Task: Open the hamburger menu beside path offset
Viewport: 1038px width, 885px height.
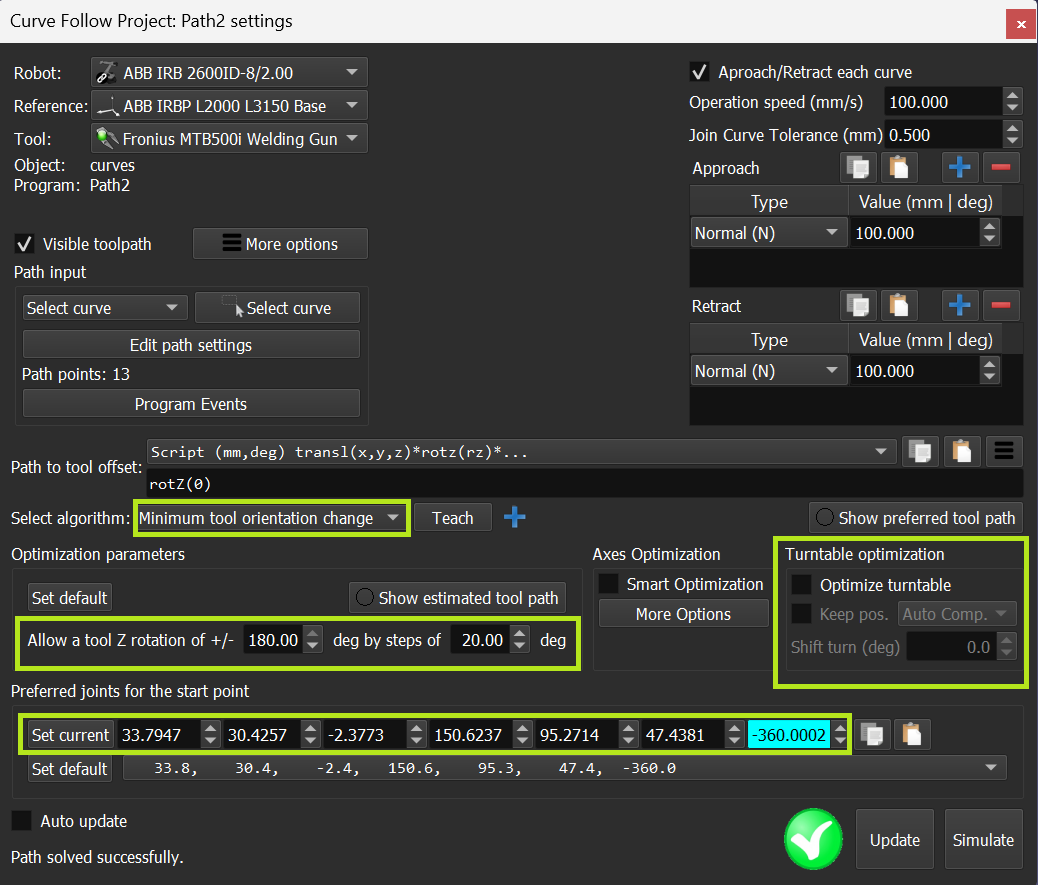Action: pos(1004,452)
